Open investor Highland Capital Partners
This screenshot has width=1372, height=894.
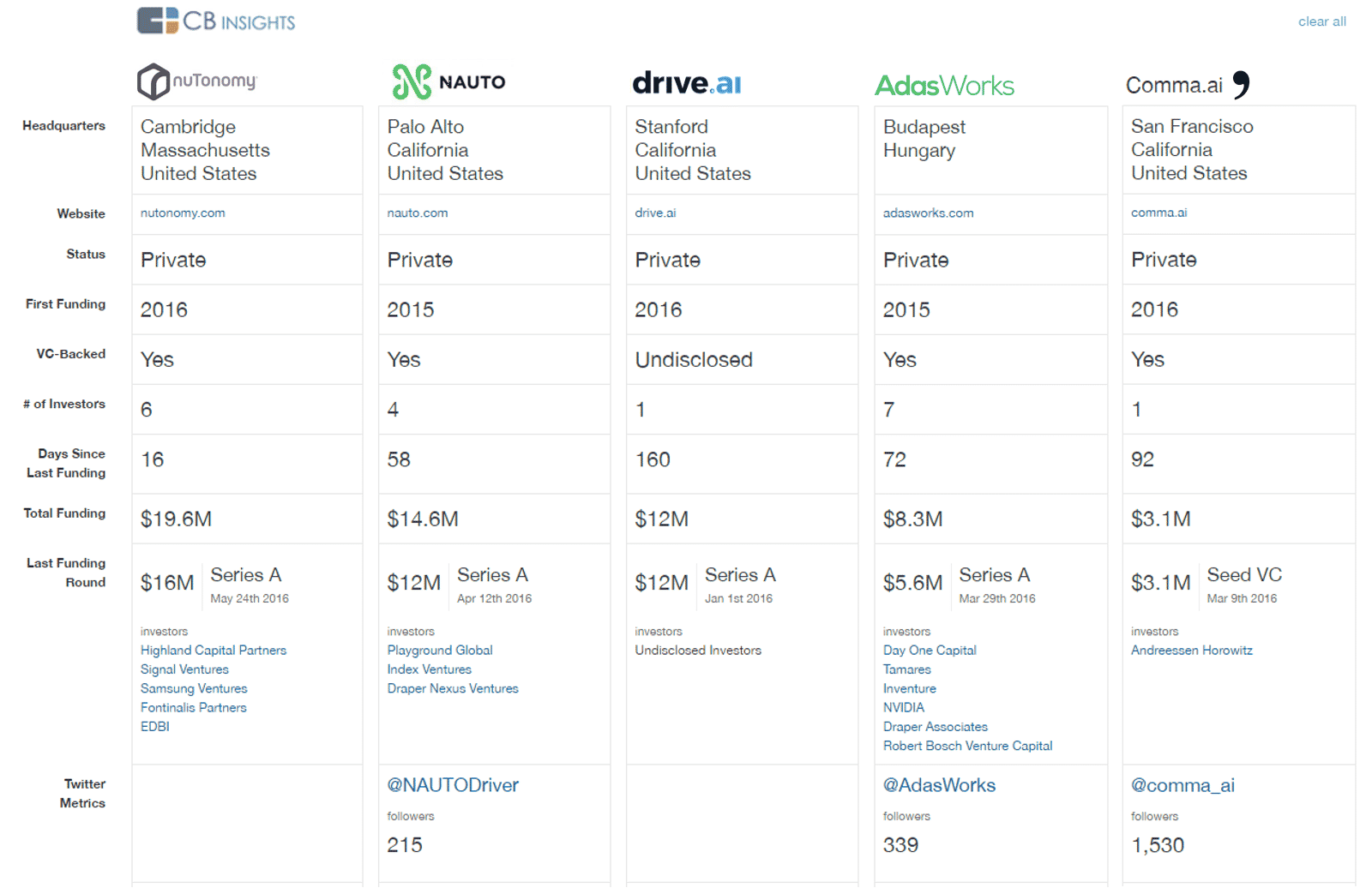[x=214, y=651]
